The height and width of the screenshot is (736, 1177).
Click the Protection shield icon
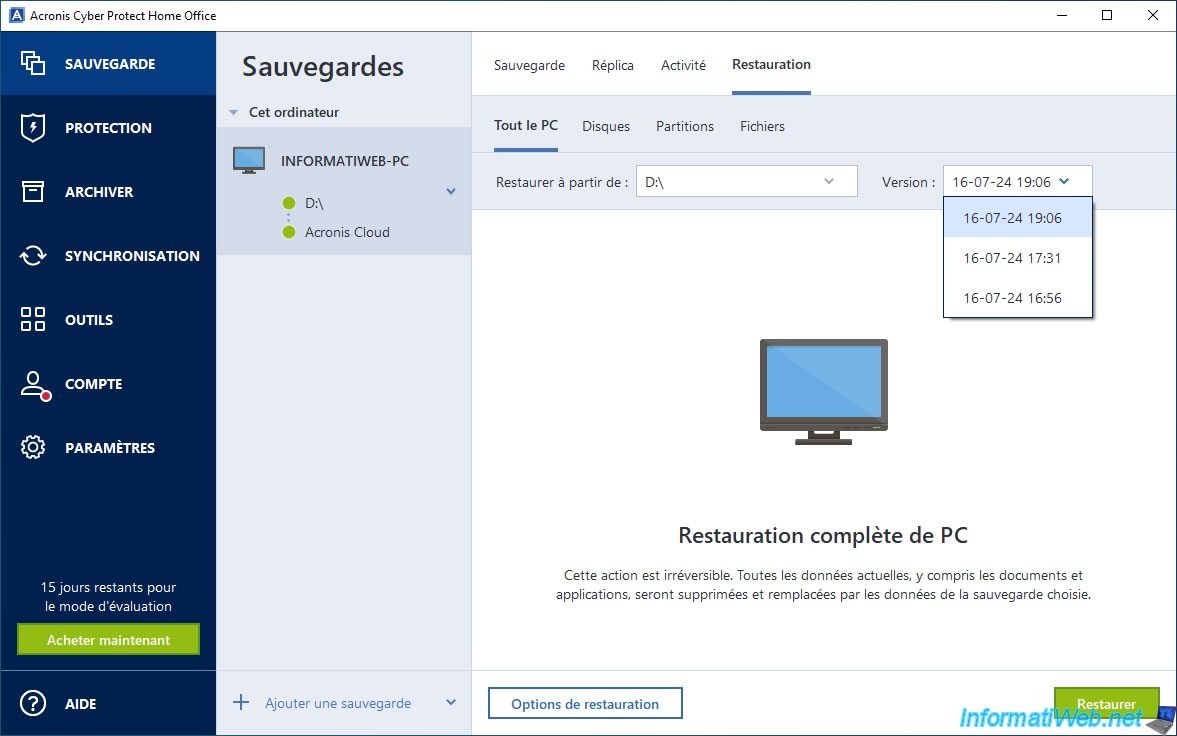pyautogui.click(x=33, y=128)
